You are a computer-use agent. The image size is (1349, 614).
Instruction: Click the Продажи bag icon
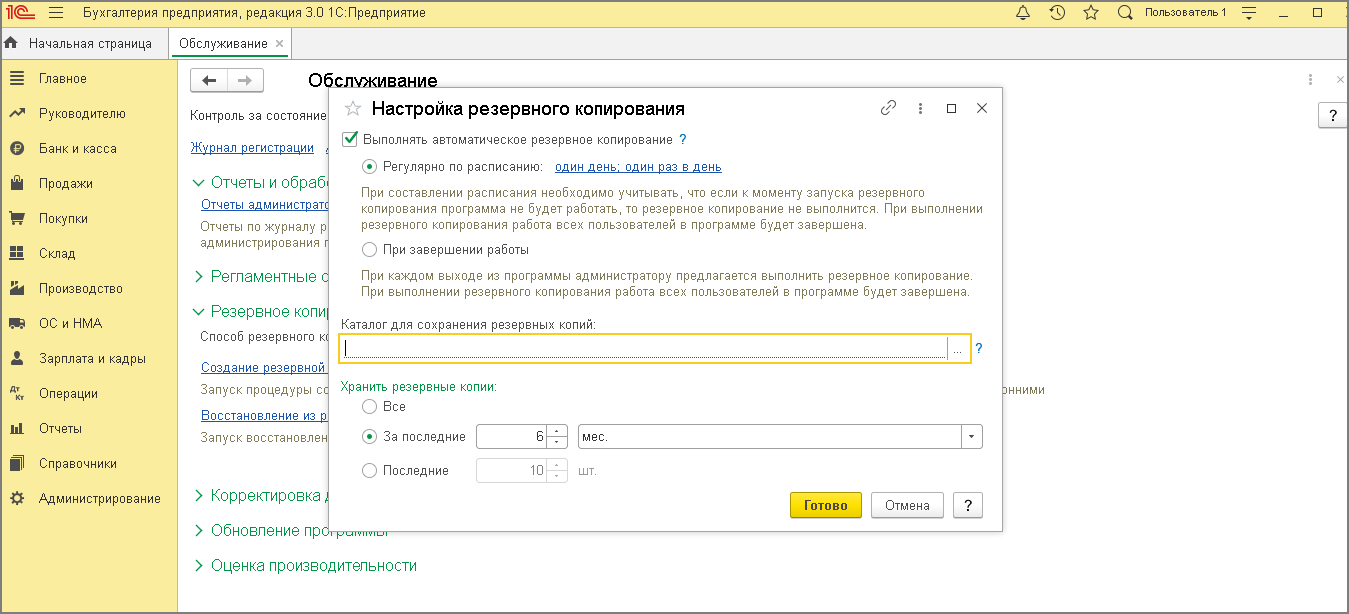(16, 183)
